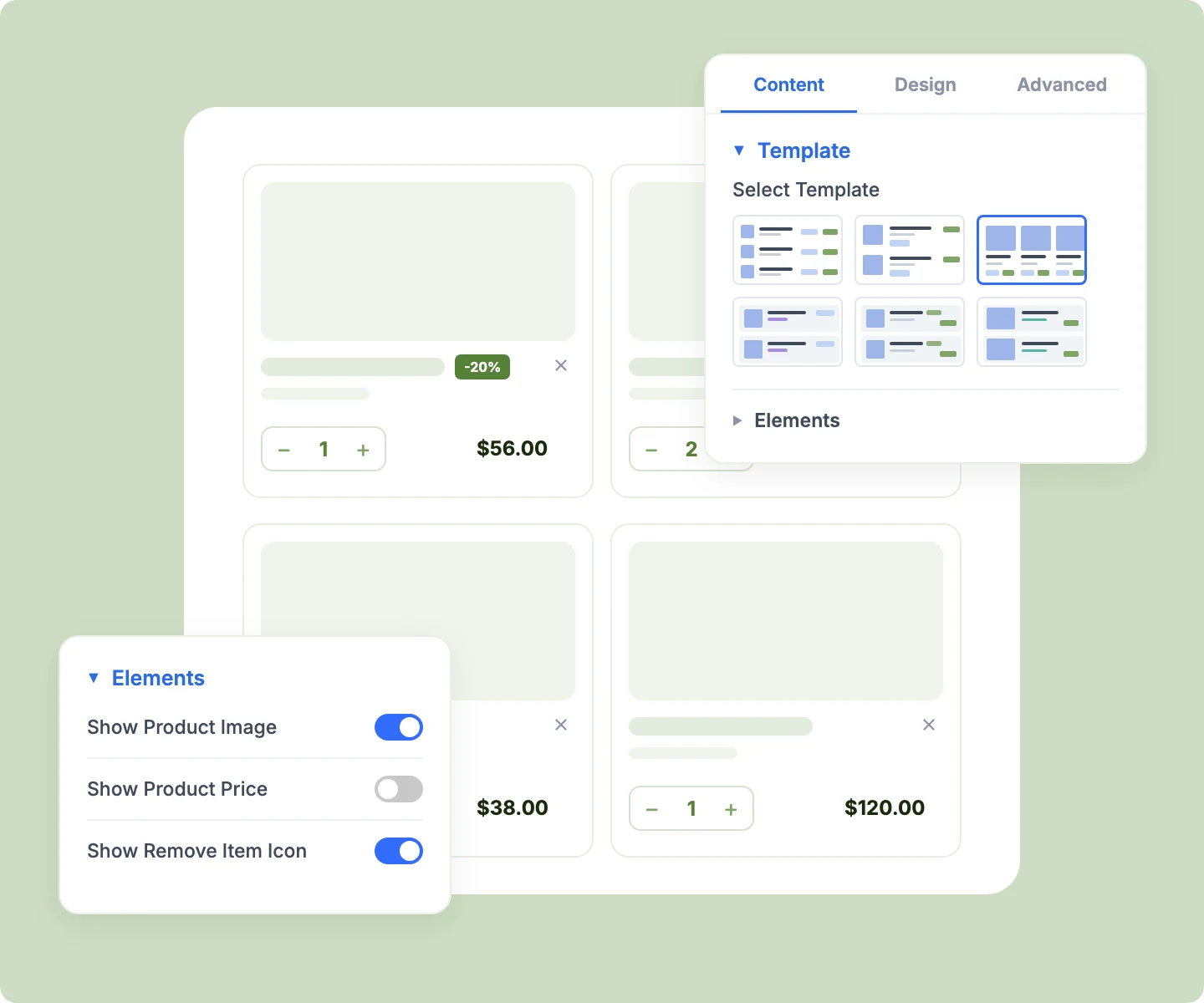Increase quantity of the $56.00 item

pos(363,450)
